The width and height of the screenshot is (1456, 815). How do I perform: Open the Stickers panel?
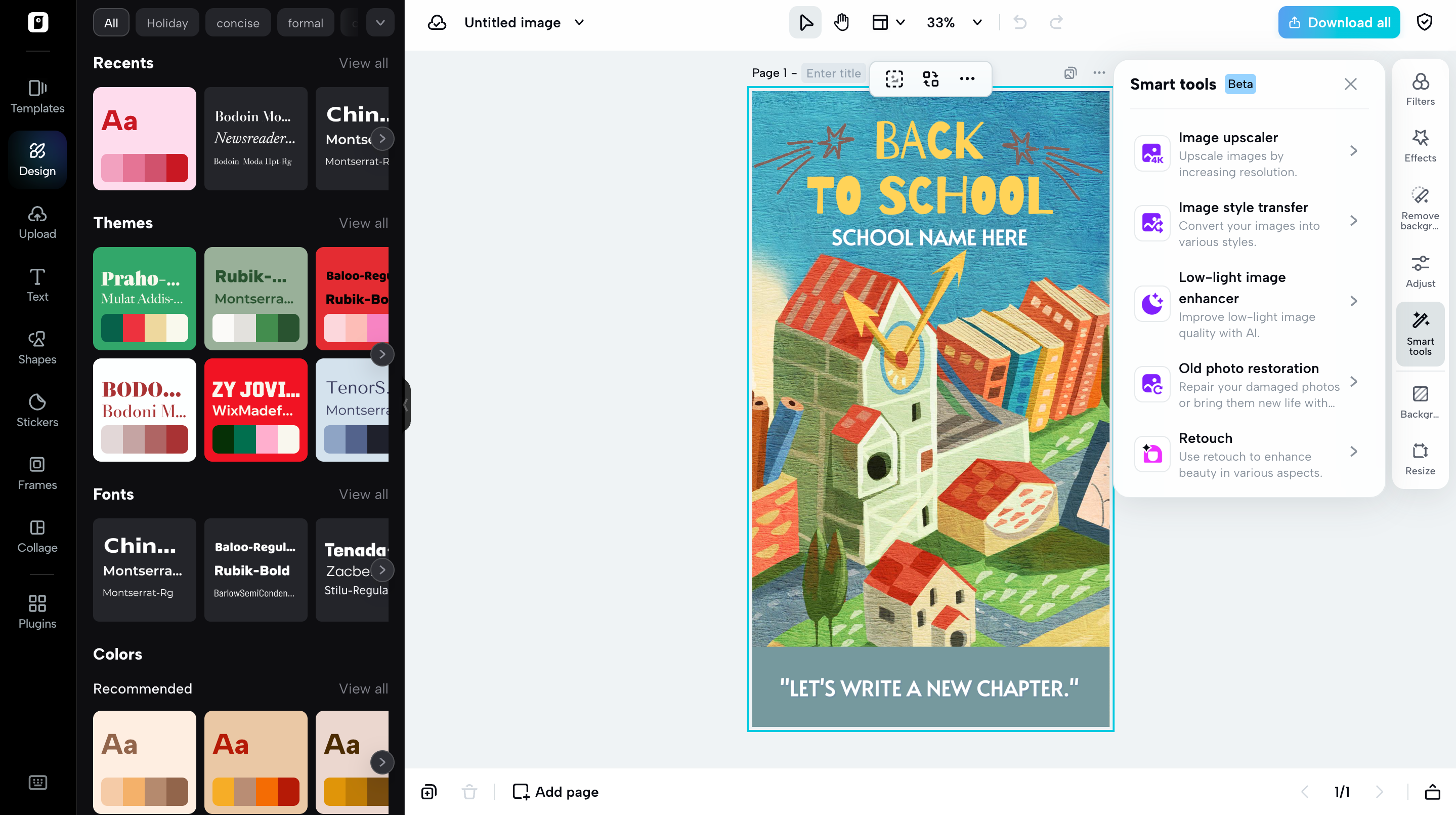click(37, 410)
